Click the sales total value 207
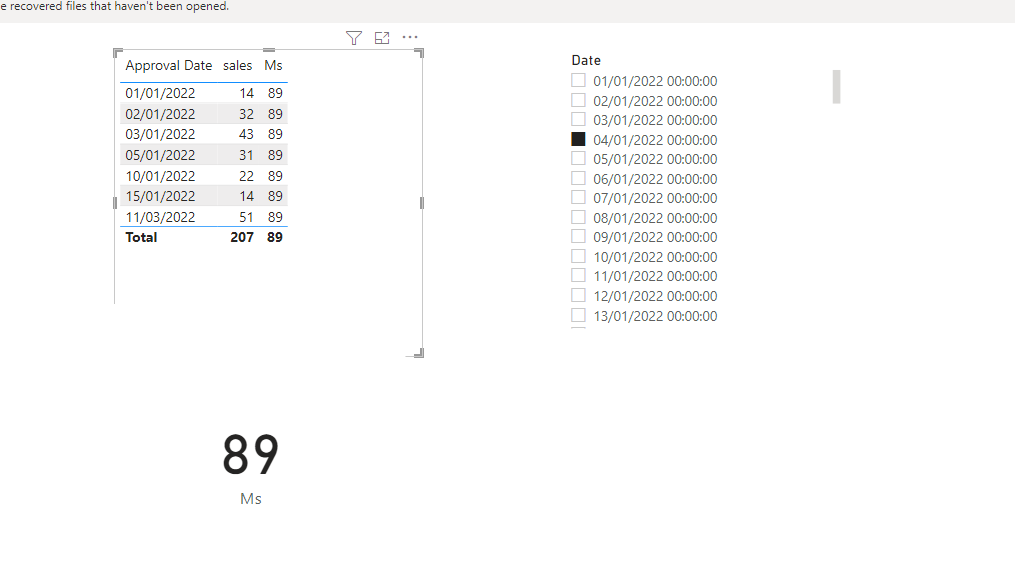This screenshot has width=1015, height=580. [241, 238]
